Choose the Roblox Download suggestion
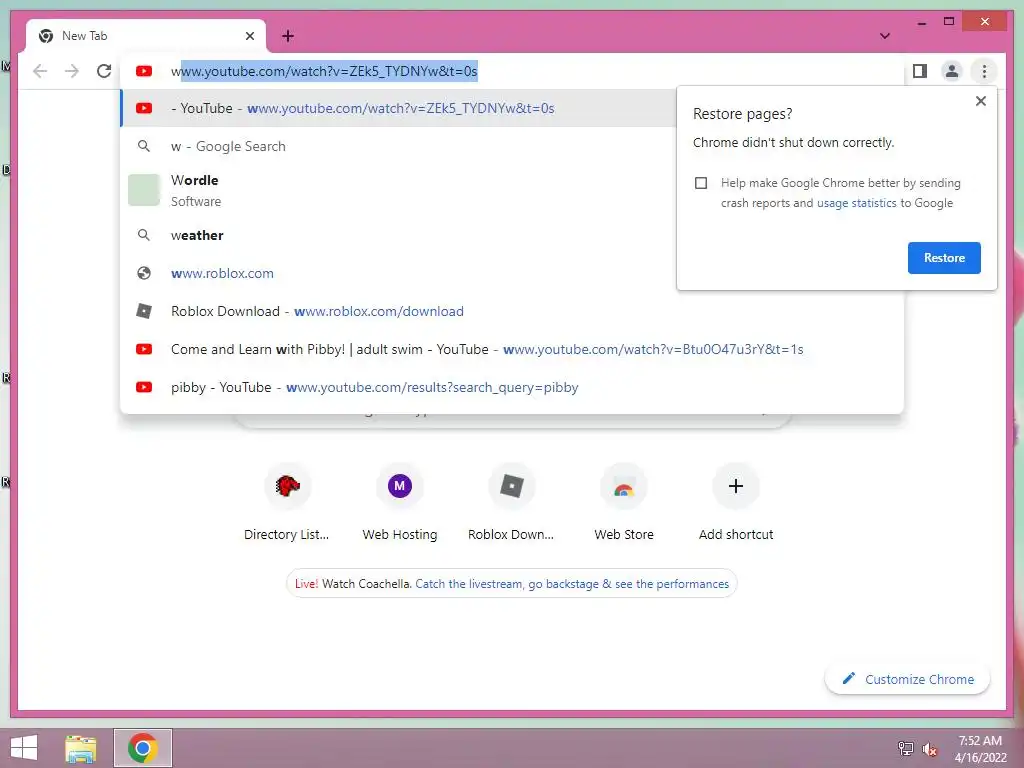The width and height of the screenshot is (1024, 768). (512, 311)
